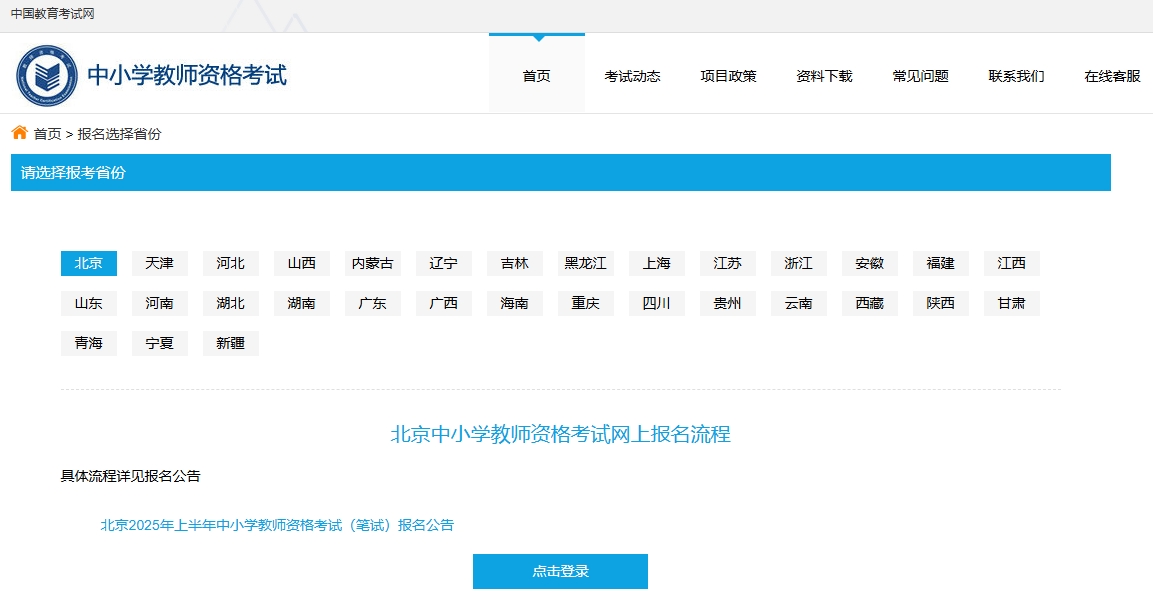This screenshot has width=1153, height=602.
Task: Select 北京 province button
Action: (89, 264)
